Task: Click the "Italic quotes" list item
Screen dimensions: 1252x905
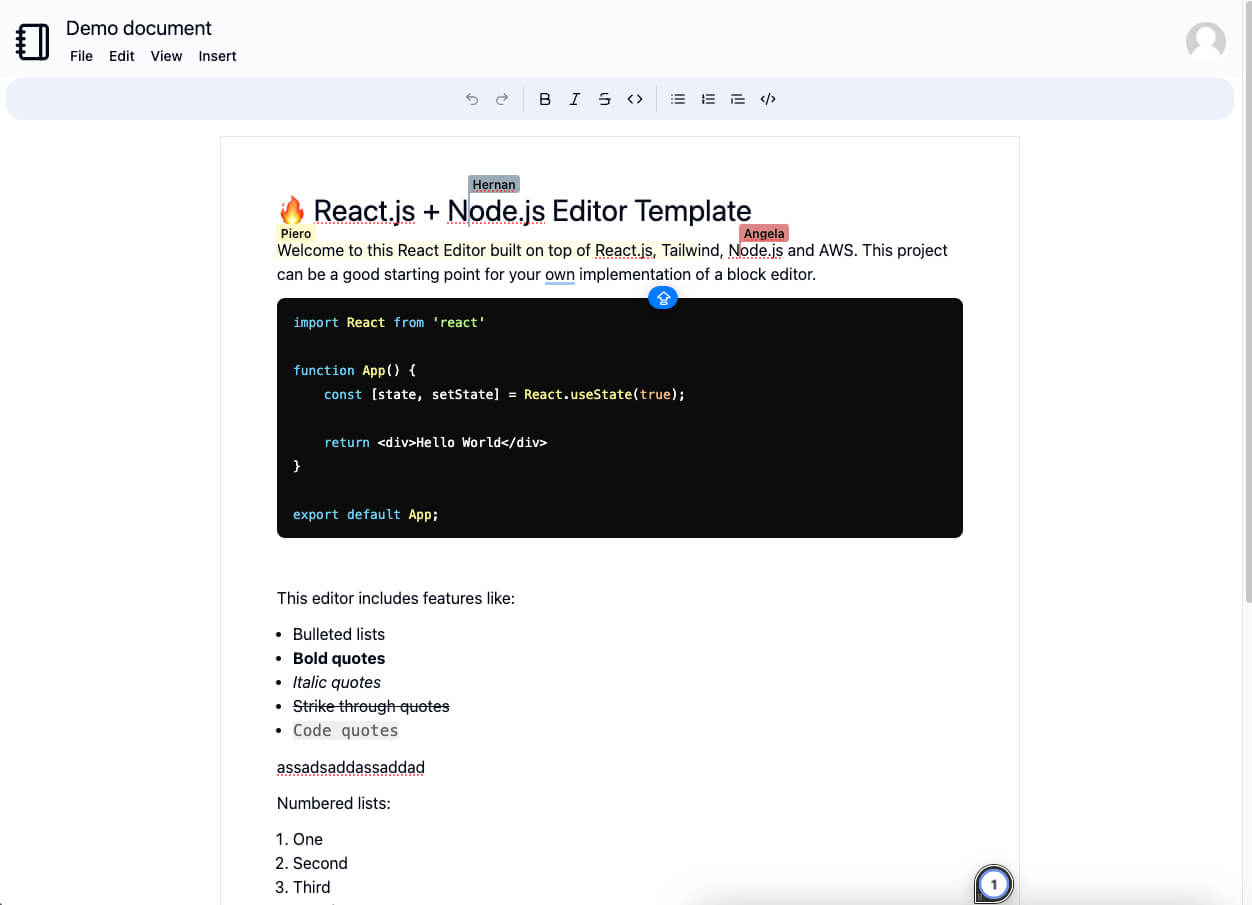Action: (x=337, y=682)
